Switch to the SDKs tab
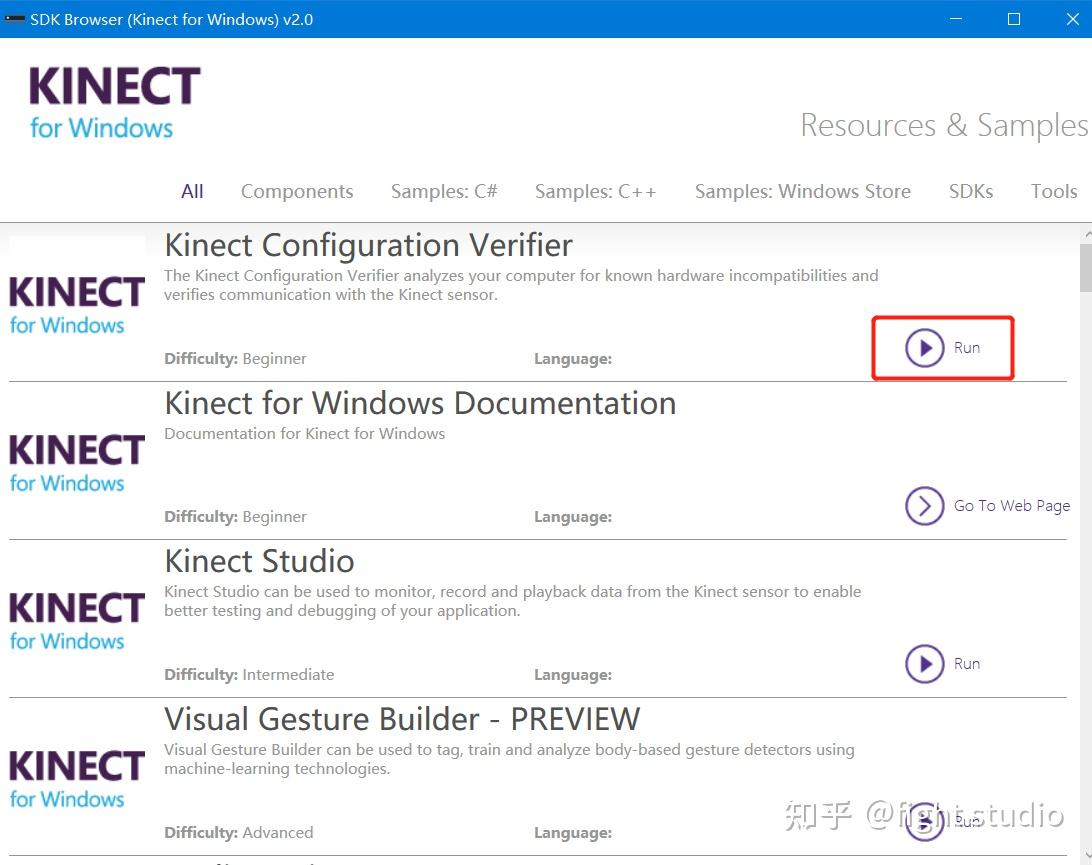Screen dimensions: 1092x865 pyautogui.click(x=971, y=191)
